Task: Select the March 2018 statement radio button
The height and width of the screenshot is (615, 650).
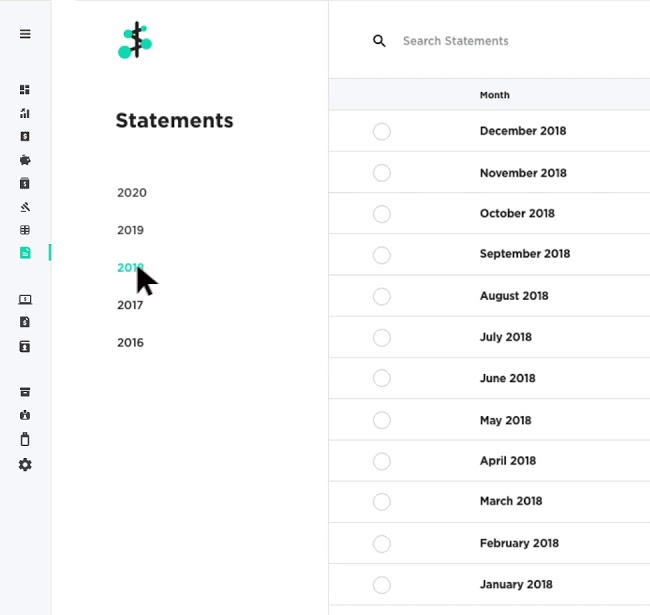Action: 381,502
